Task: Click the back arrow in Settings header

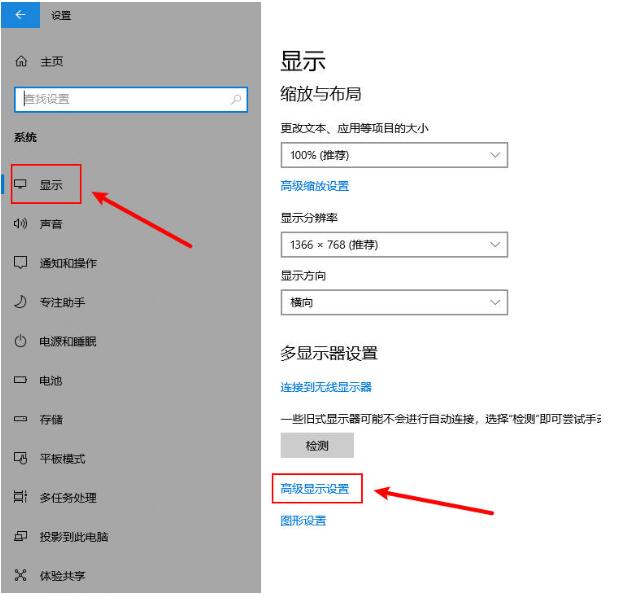Action: coord(20,15)
